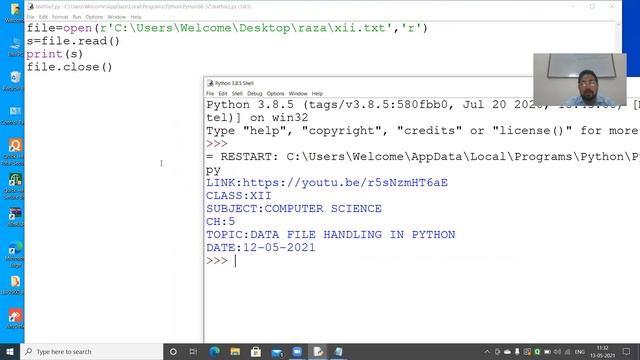Click 'file.close()' line in editor

click(x=69, y=67)
